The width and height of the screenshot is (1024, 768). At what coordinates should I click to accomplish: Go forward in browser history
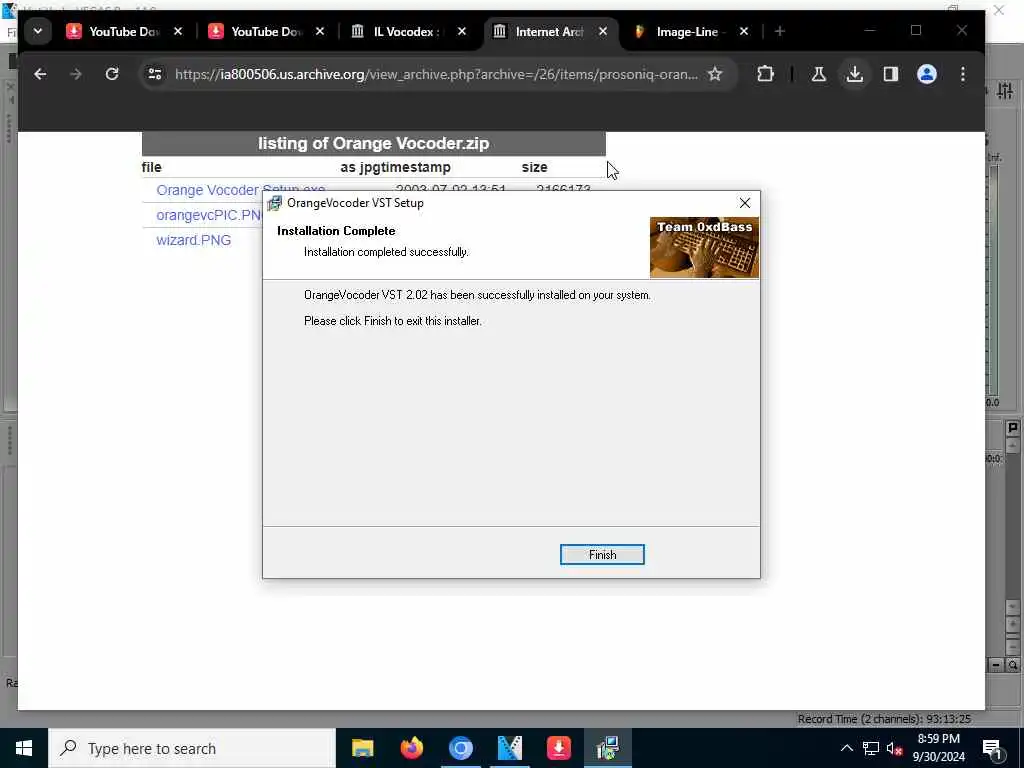pyautogui.click(x=76, y=74)
